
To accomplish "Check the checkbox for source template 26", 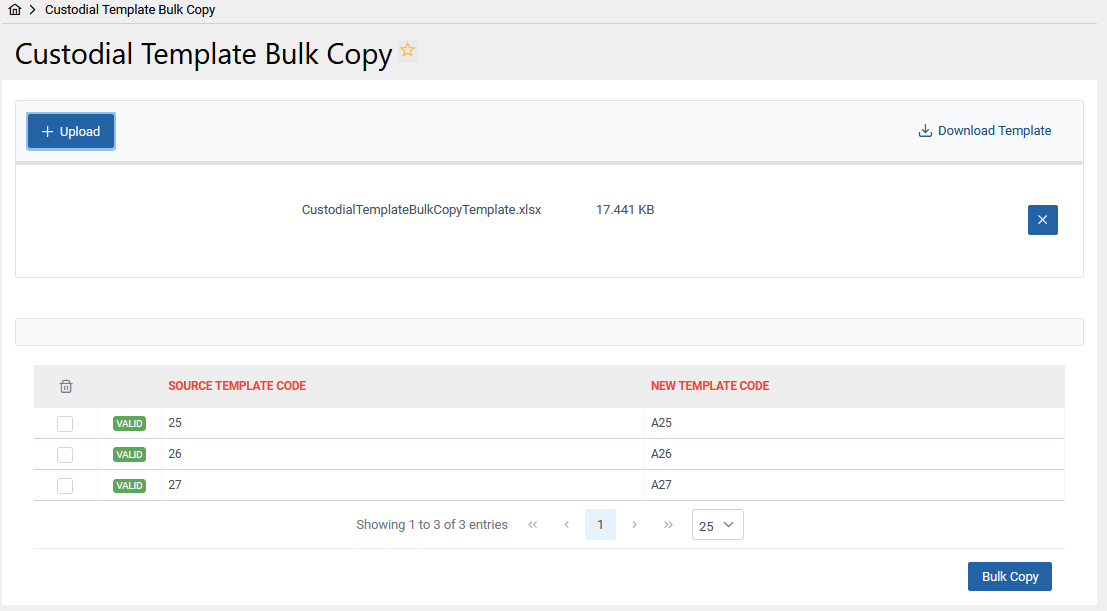I will [65, 454].
